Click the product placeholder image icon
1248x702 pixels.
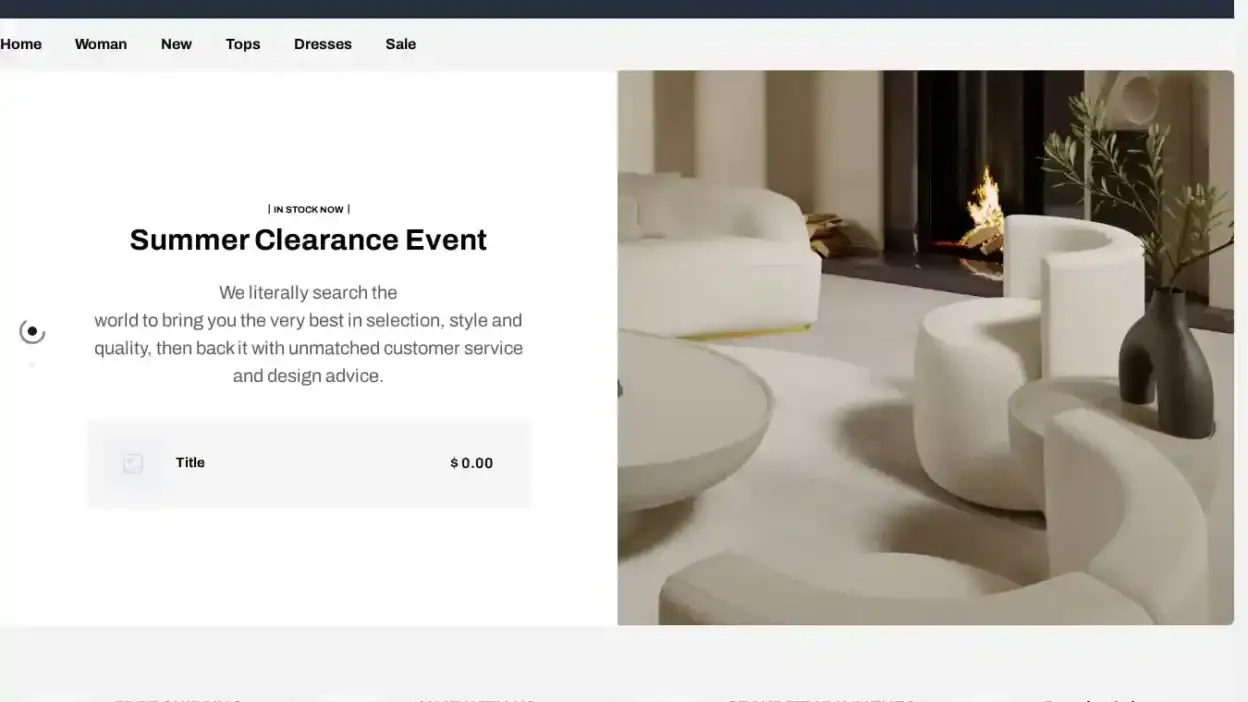[133, 463]
